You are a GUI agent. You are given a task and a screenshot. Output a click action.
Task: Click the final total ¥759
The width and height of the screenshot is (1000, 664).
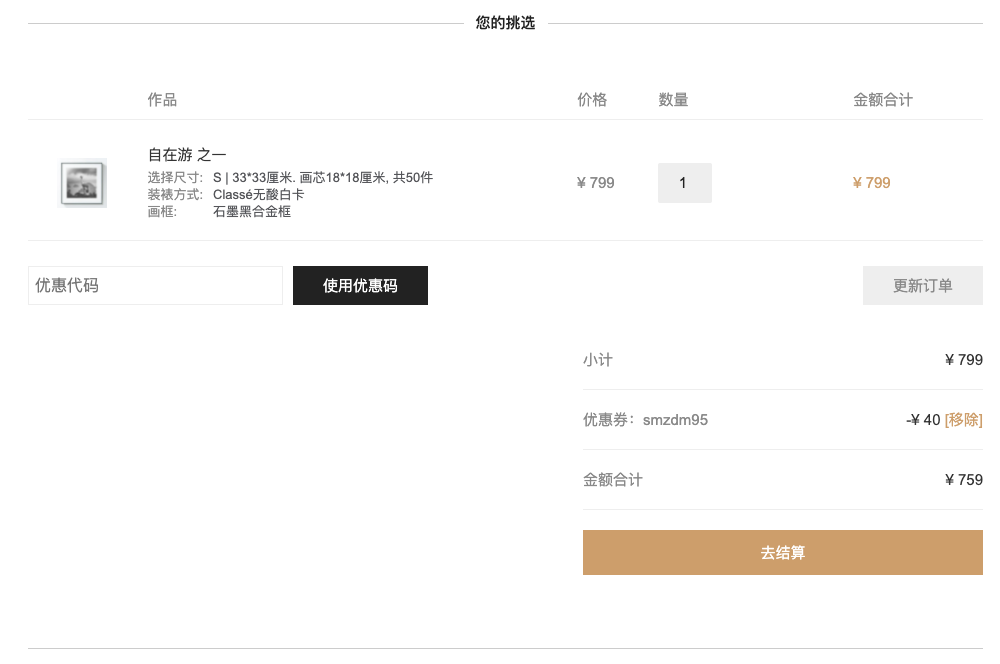click(964, 480)
